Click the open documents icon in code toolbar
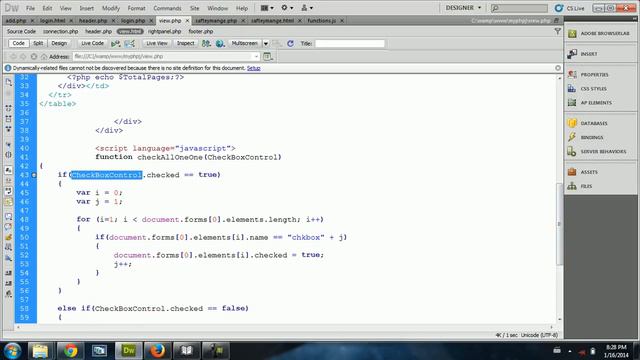The image size is (640, 360). [9, 82]
